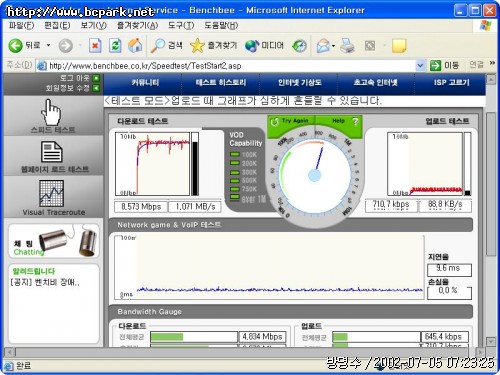Image resolution: width=500 pixels, height=375 pixels.
Task: Open the Visual Traceroute icon
Action: coord(52,194)
